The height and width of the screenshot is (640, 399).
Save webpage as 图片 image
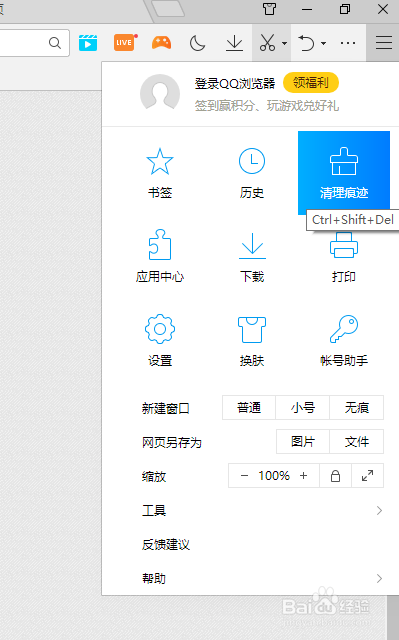click(303, 441)
